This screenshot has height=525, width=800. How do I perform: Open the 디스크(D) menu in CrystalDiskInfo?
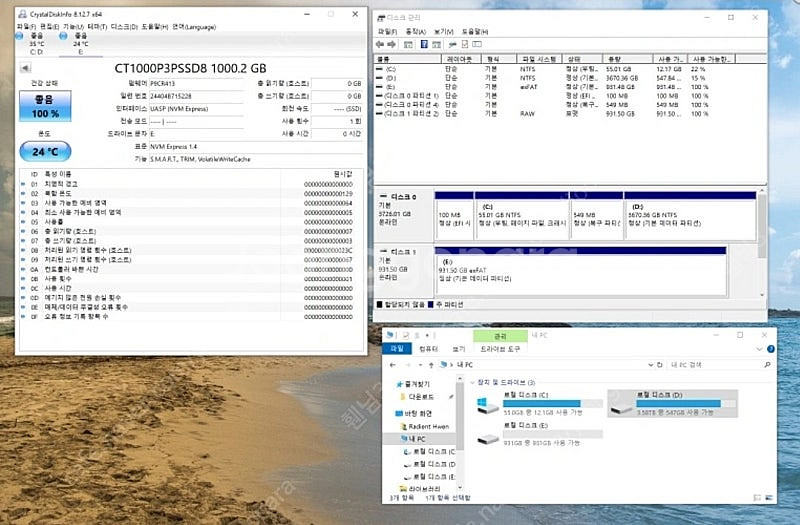pyautogui.click(x=124, y=27)
